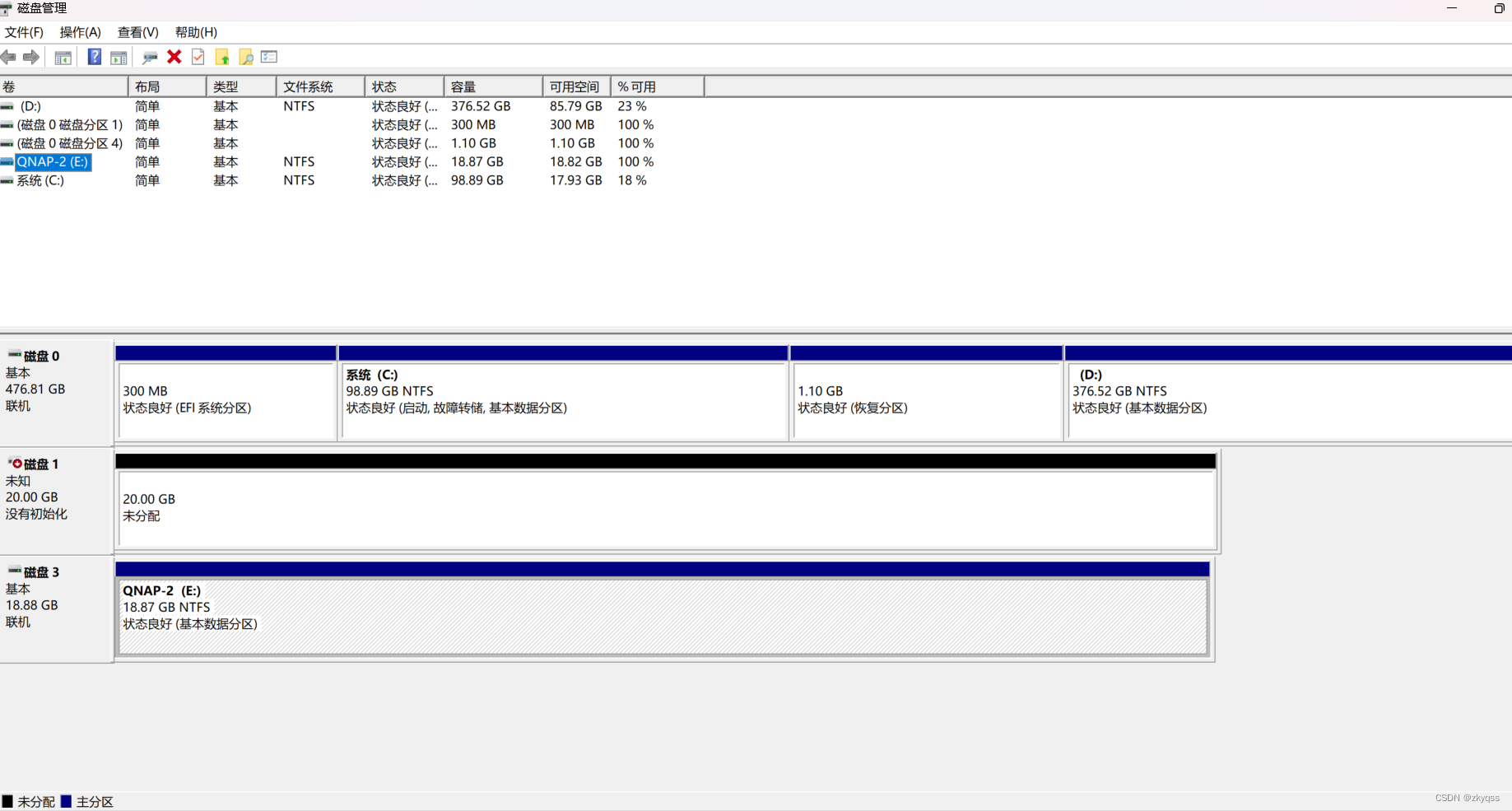Open MMC help via the question mark icon
The width and height of the screenshot is (1512, 811).
(94, 57)
